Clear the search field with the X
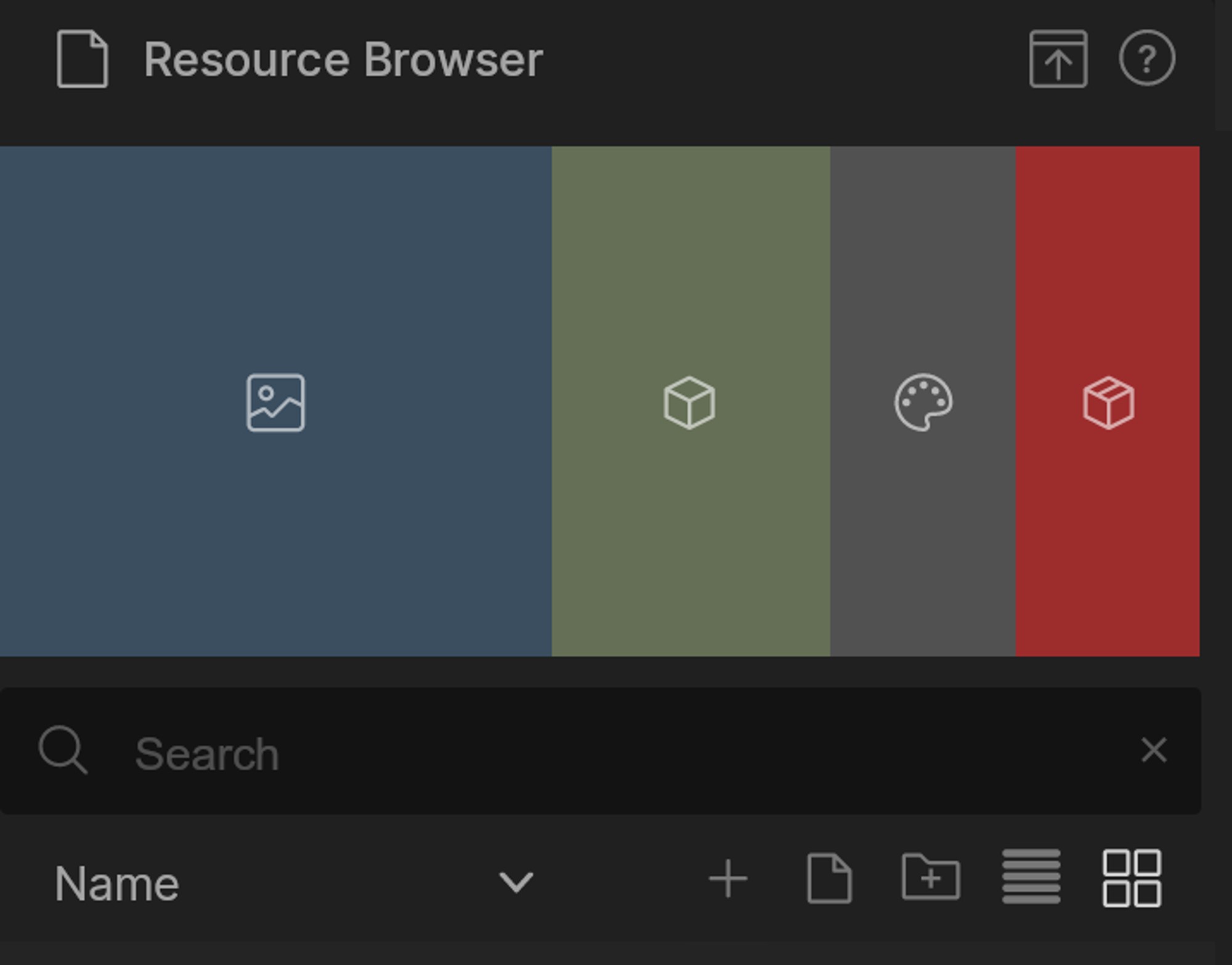This screenshot has height=965, width=1232. point(1152,751)
